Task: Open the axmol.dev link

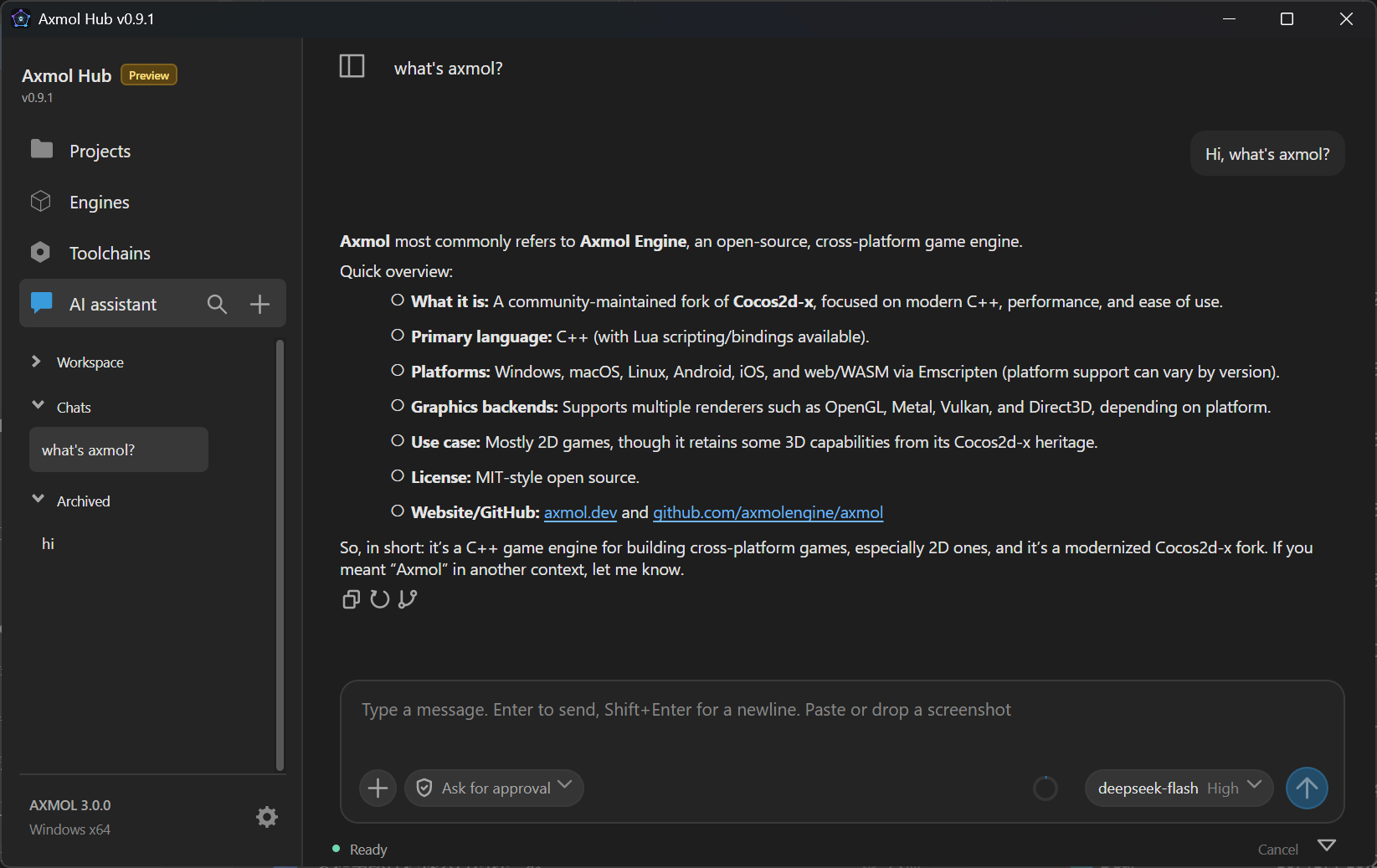Action: [580, 512]
